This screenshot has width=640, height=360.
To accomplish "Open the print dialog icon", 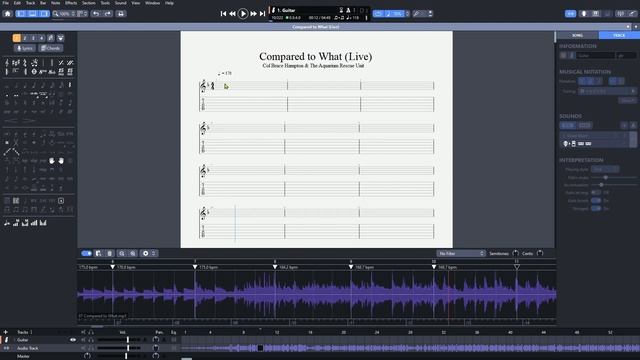I will click(x=121, y=13).
